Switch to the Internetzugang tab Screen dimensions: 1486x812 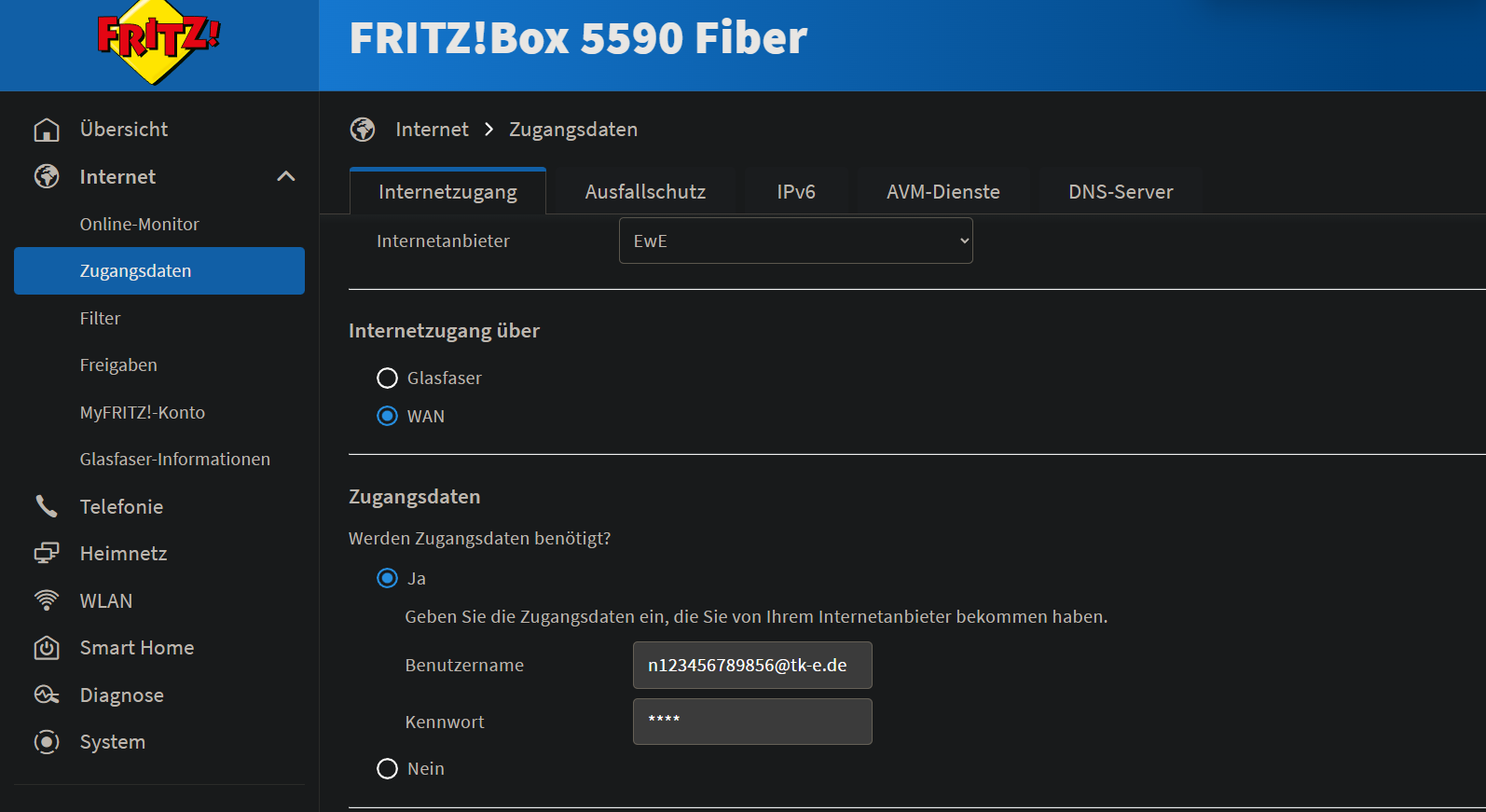[447, 191]
